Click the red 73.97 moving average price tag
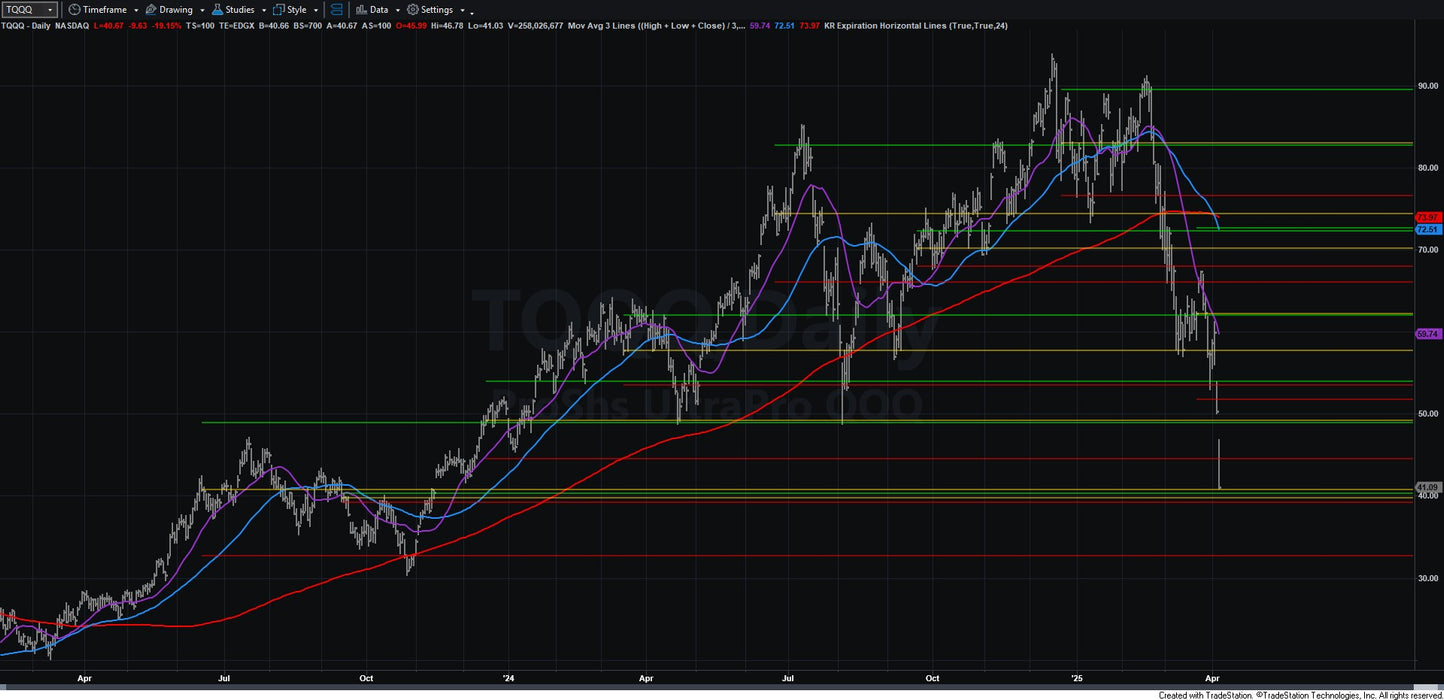 [x=1427, y=217]
